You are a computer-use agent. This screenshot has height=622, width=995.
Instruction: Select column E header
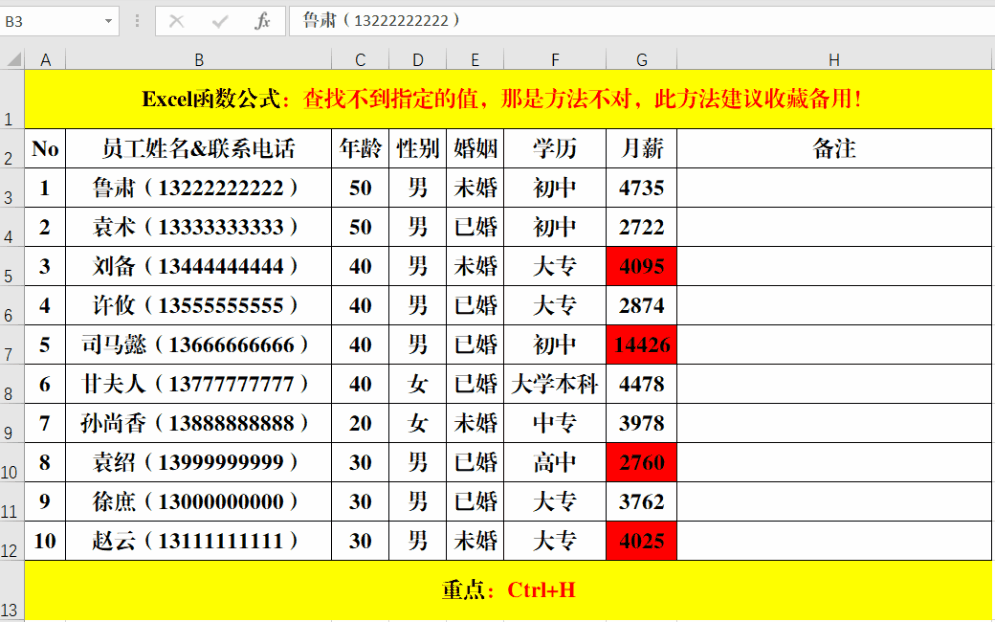475,60
